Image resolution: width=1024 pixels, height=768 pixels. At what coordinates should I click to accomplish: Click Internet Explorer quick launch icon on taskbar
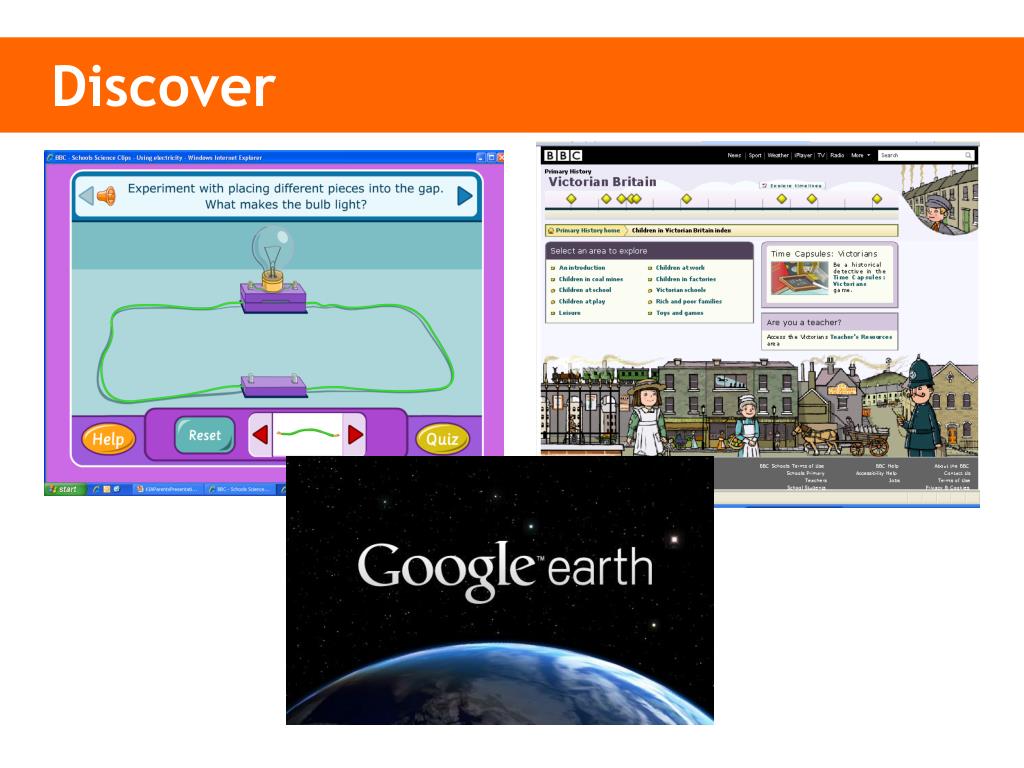pyautogui.click(x=97, y=488)
